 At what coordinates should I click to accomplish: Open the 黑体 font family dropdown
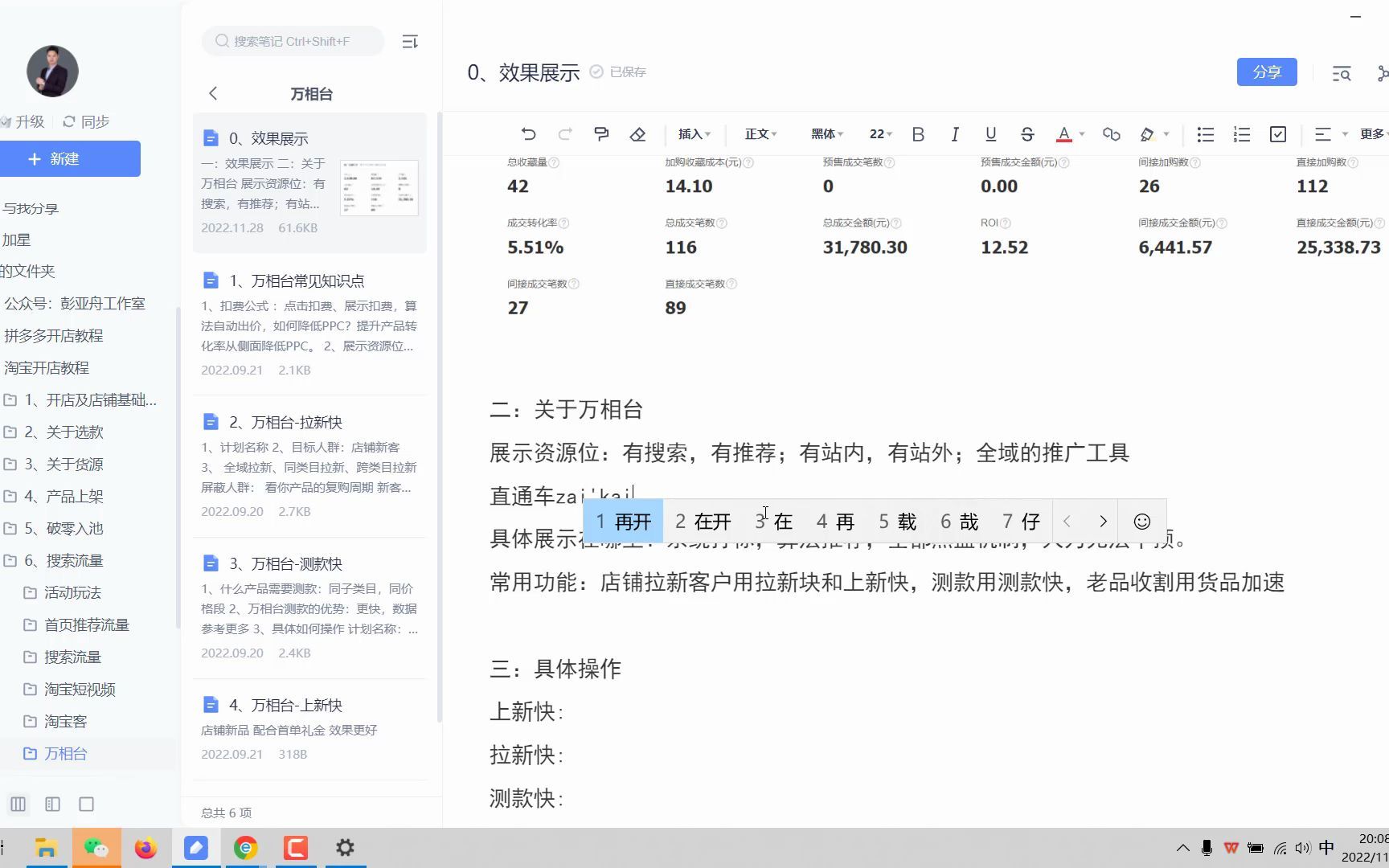pyautogui.click(x=827, y=134)
